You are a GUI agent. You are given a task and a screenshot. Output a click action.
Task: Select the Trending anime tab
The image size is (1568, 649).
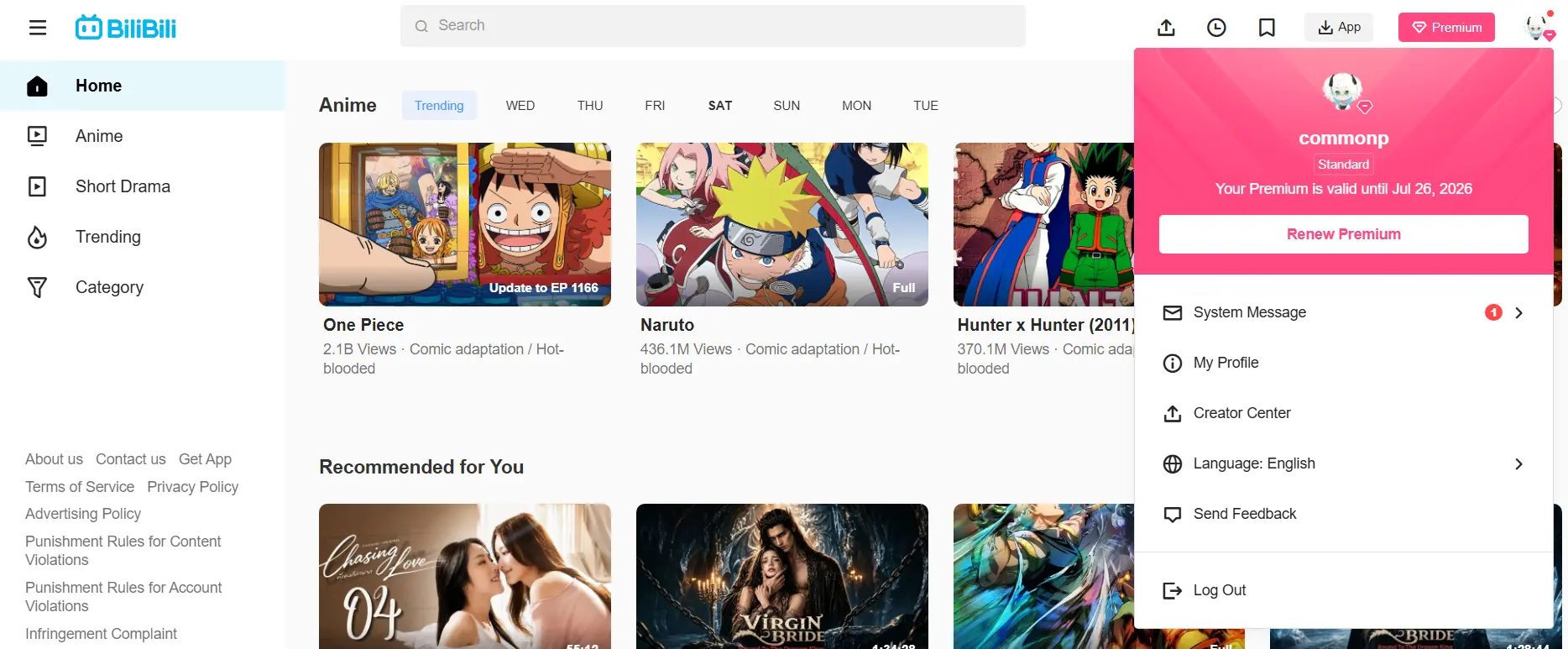point(439,105)
